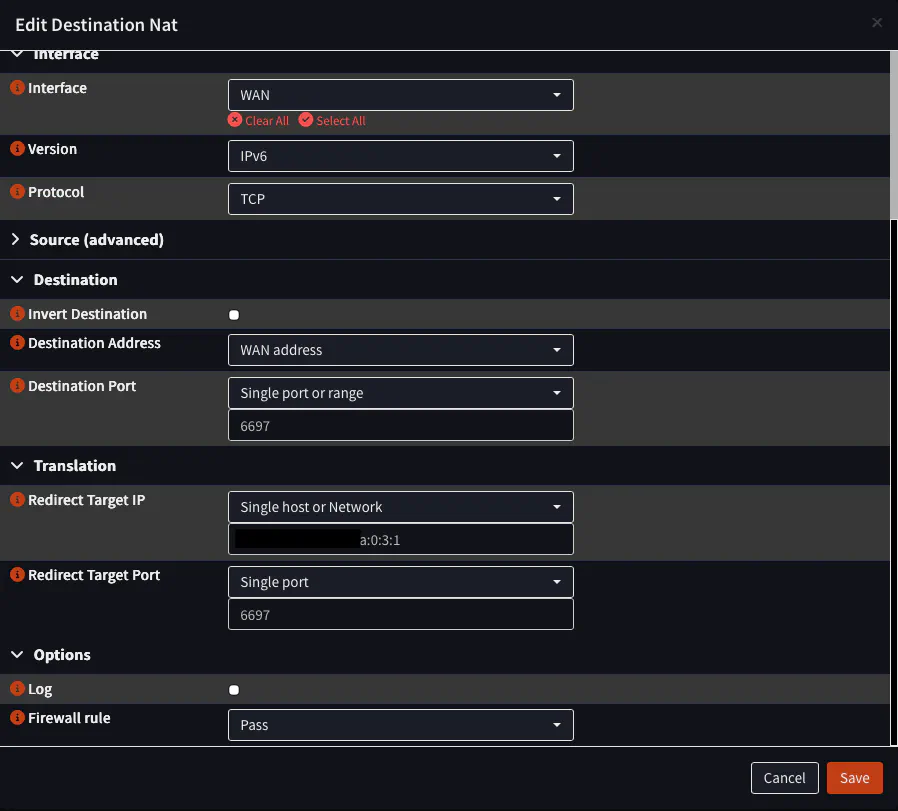This screenshot has height=811, width=898.
Task: Show help for Destination Address field
Action: 17,343
